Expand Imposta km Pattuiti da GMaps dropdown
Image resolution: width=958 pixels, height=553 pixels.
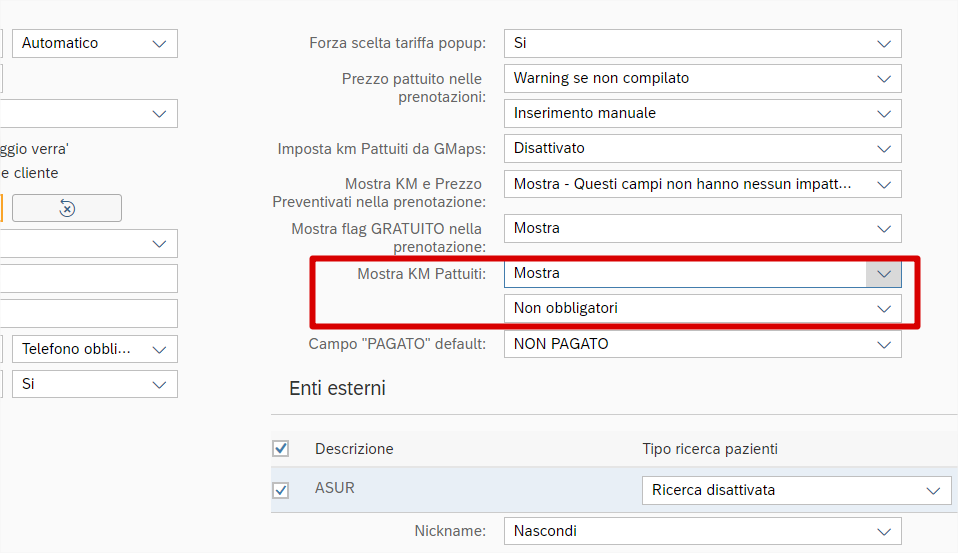[883, 148]
